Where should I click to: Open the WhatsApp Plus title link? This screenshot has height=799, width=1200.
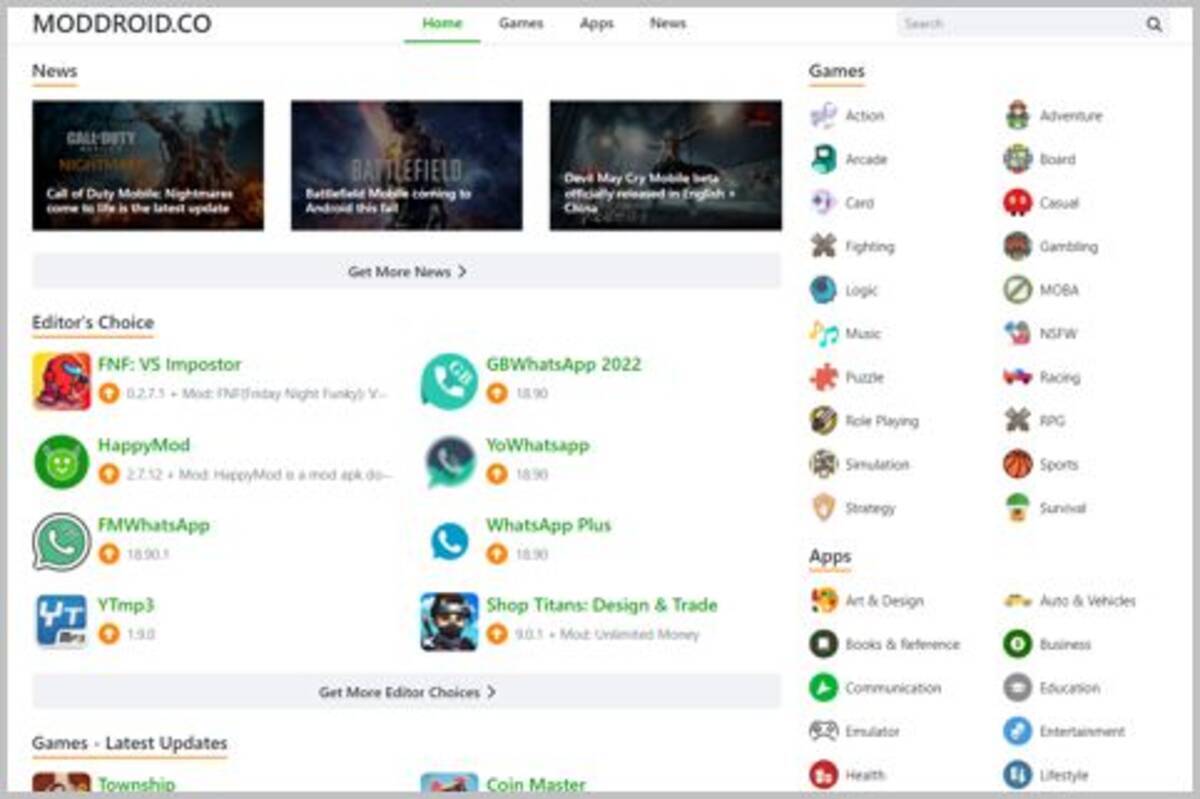tap(548, 525)
